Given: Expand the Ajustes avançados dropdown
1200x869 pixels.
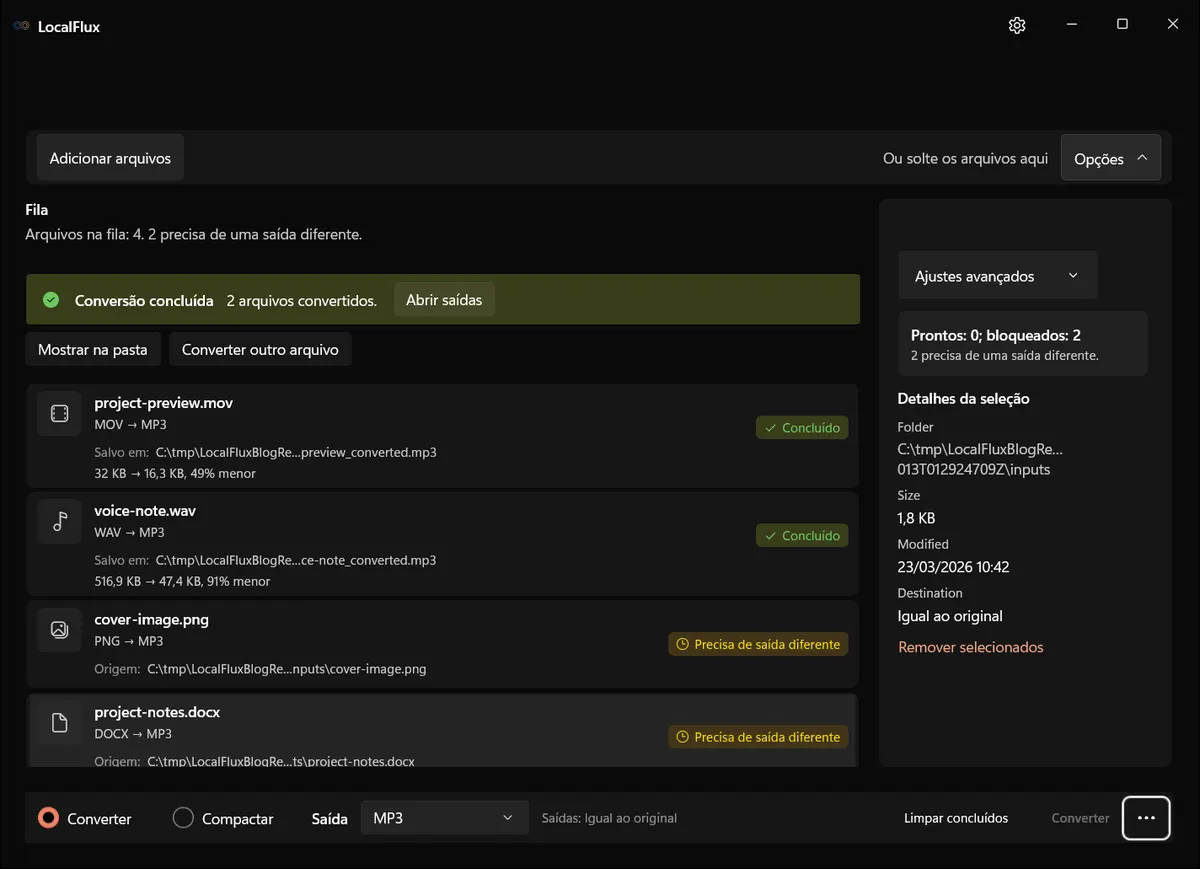Looking at the screenshot, I should tap(998, 276).
